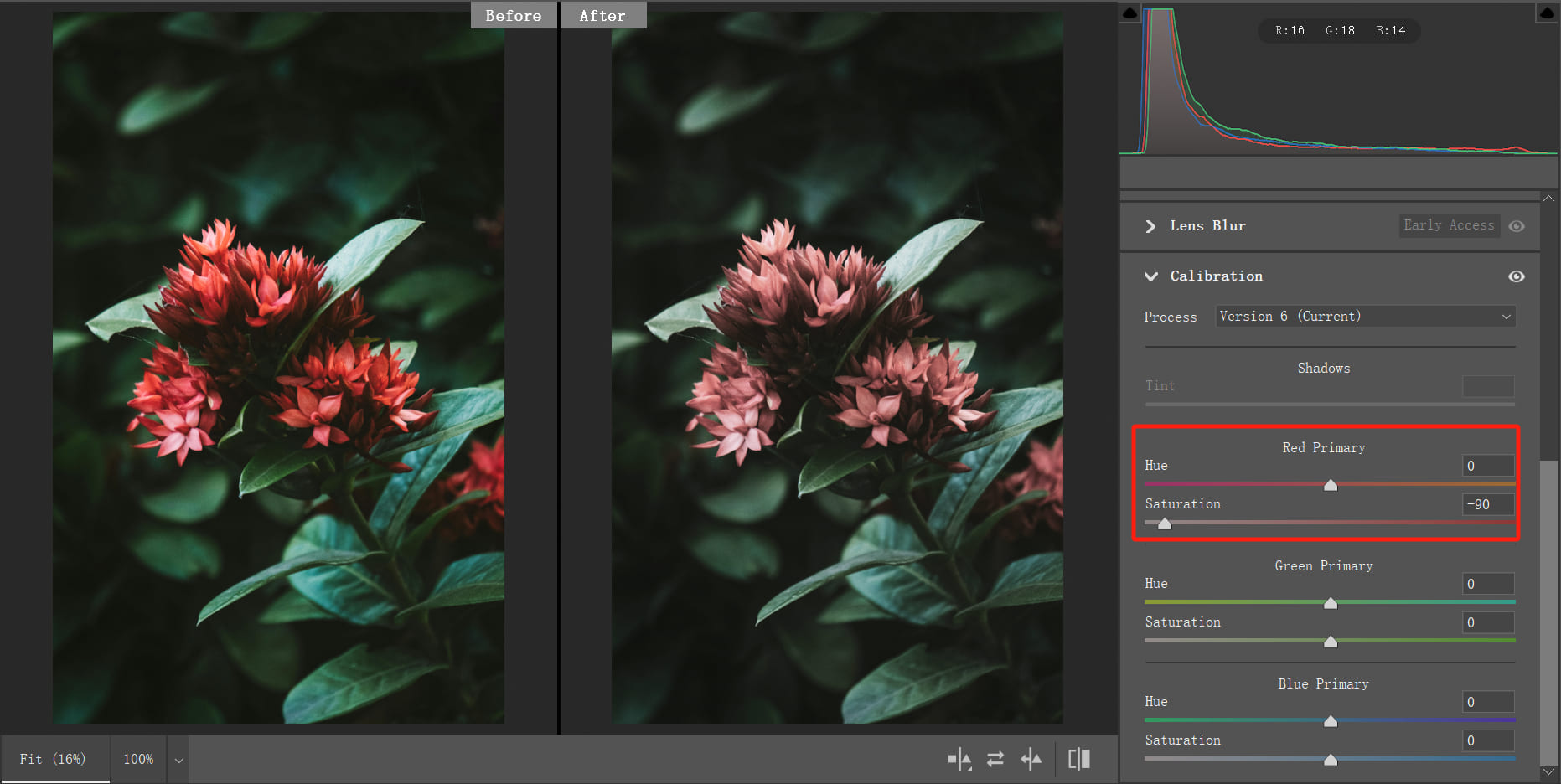Collapse the Calibration panel
1561x784 pixels.
(x=1151, y=276)
